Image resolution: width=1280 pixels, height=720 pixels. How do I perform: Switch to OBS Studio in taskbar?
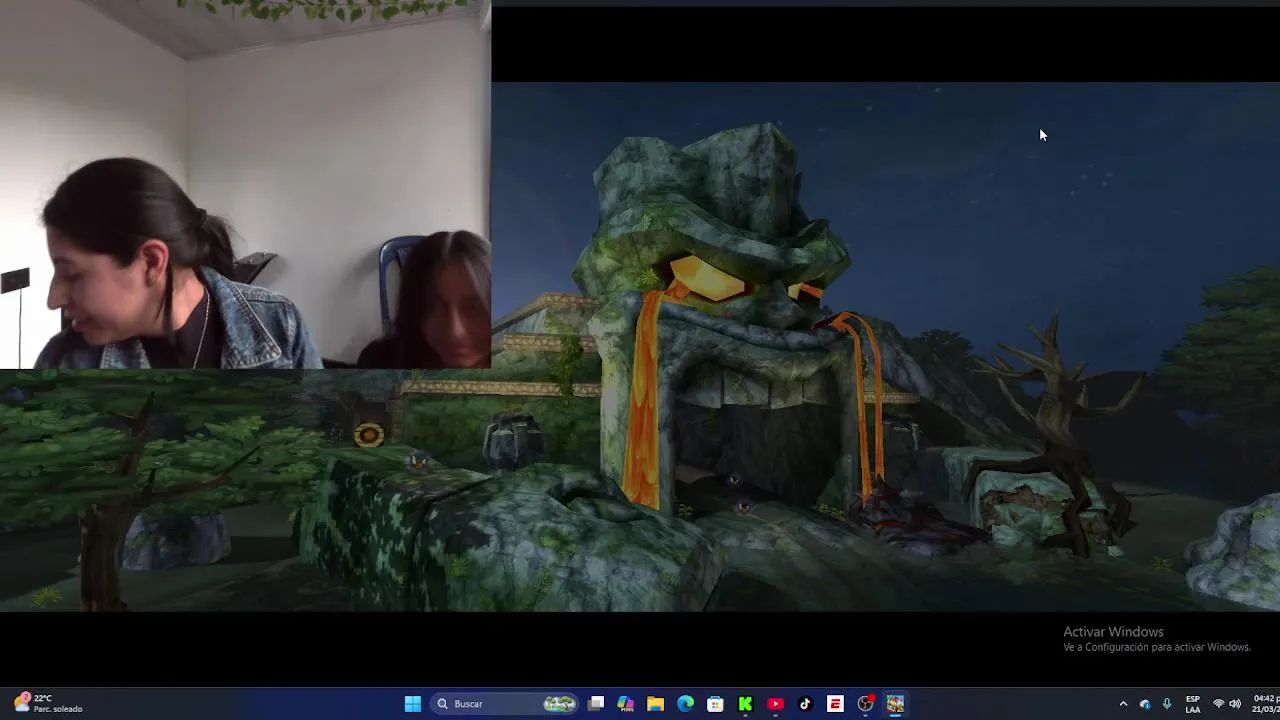(865, 704)
